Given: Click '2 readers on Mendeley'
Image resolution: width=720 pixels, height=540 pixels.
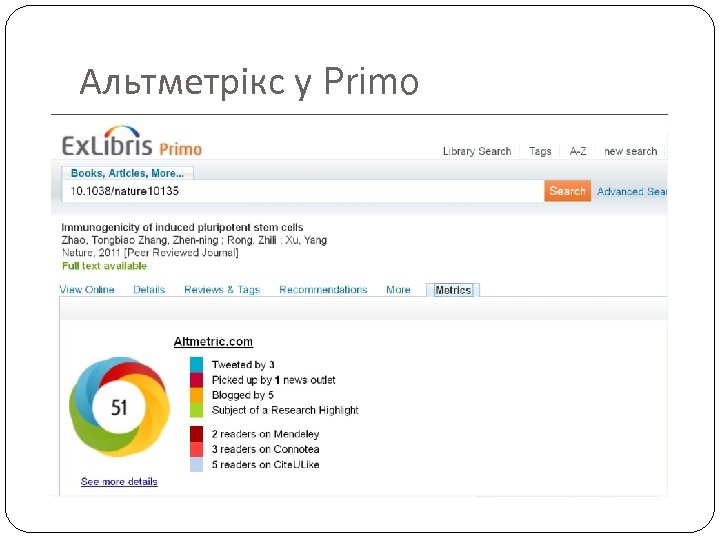Looking at the screenshot, I should (265, 434).
